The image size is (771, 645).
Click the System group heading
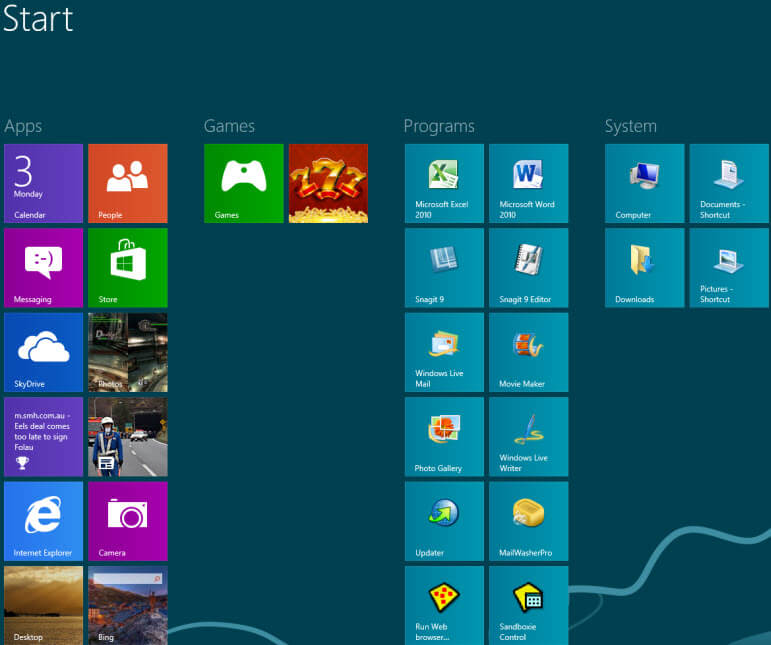pyautogui.click(x=631, y=127)
